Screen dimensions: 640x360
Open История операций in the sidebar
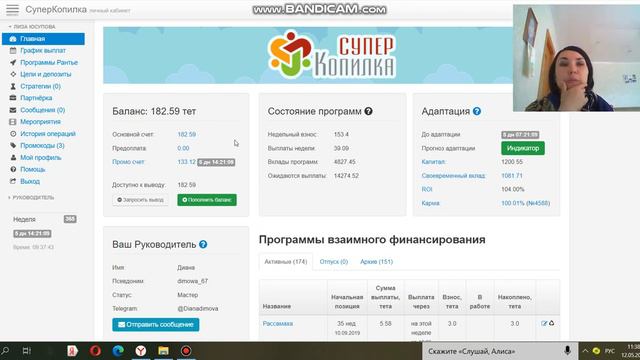(48, 133)
